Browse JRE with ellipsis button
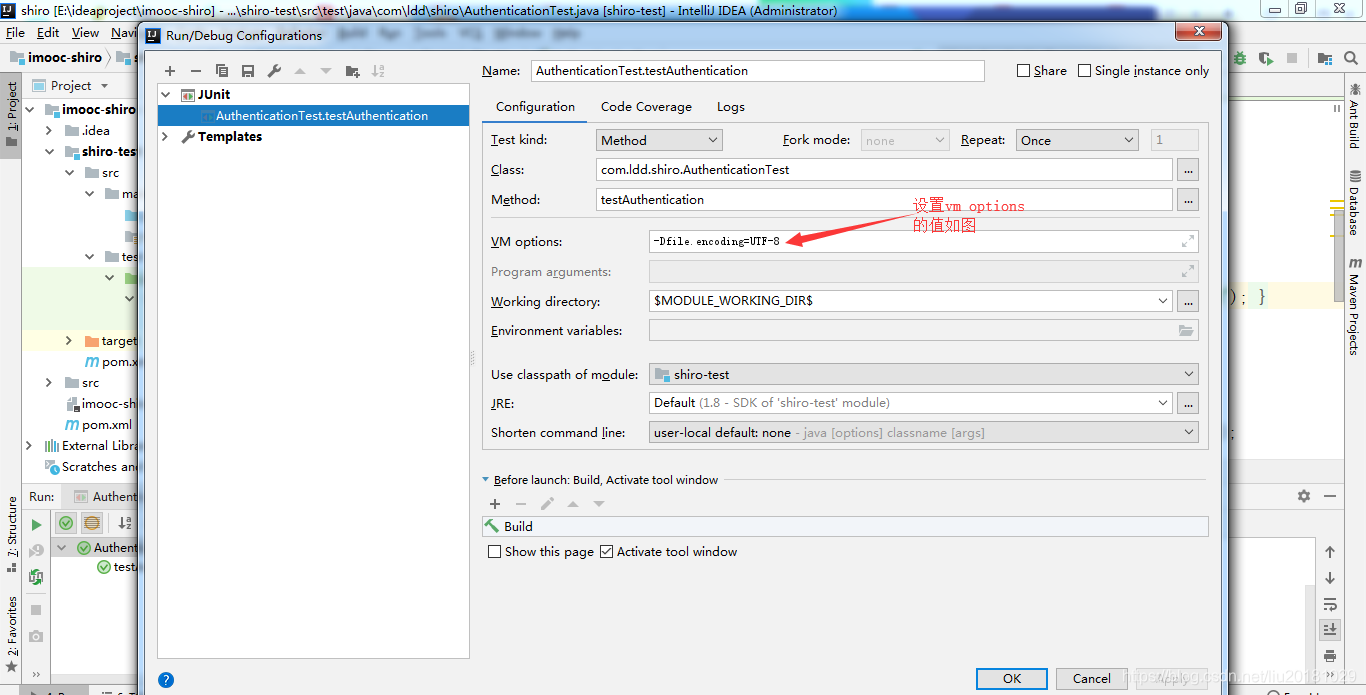This screenshot has height=695, width=1366. point(1187,403)
